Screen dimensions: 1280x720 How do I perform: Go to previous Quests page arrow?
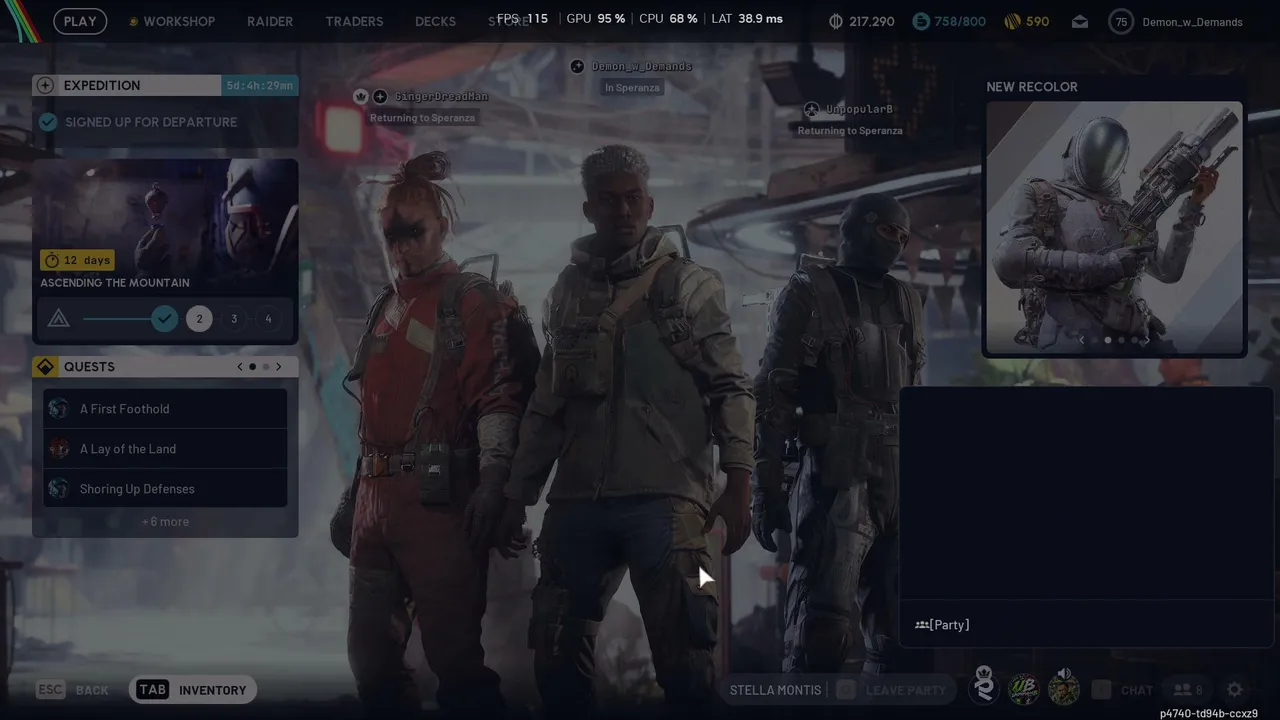240,367
